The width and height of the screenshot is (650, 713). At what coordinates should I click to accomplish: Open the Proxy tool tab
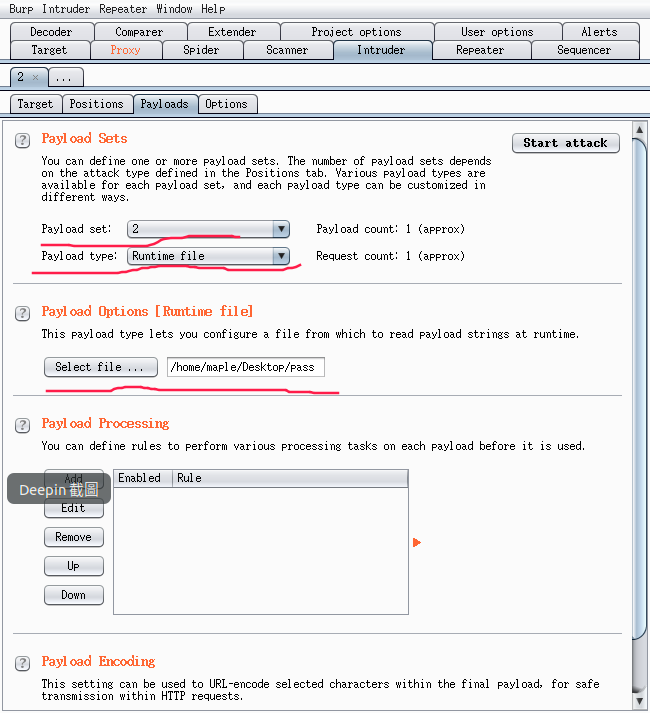tap(126, 50)
